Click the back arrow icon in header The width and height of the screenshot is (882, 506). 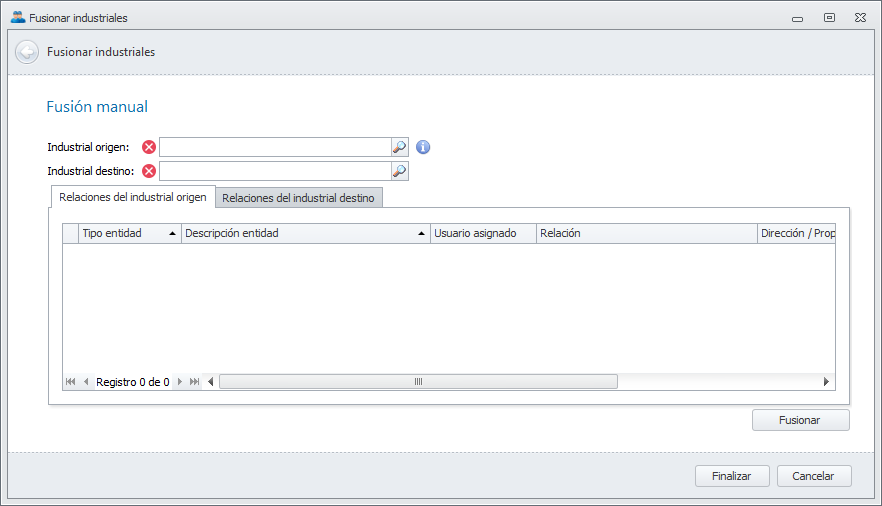point(27,52)
